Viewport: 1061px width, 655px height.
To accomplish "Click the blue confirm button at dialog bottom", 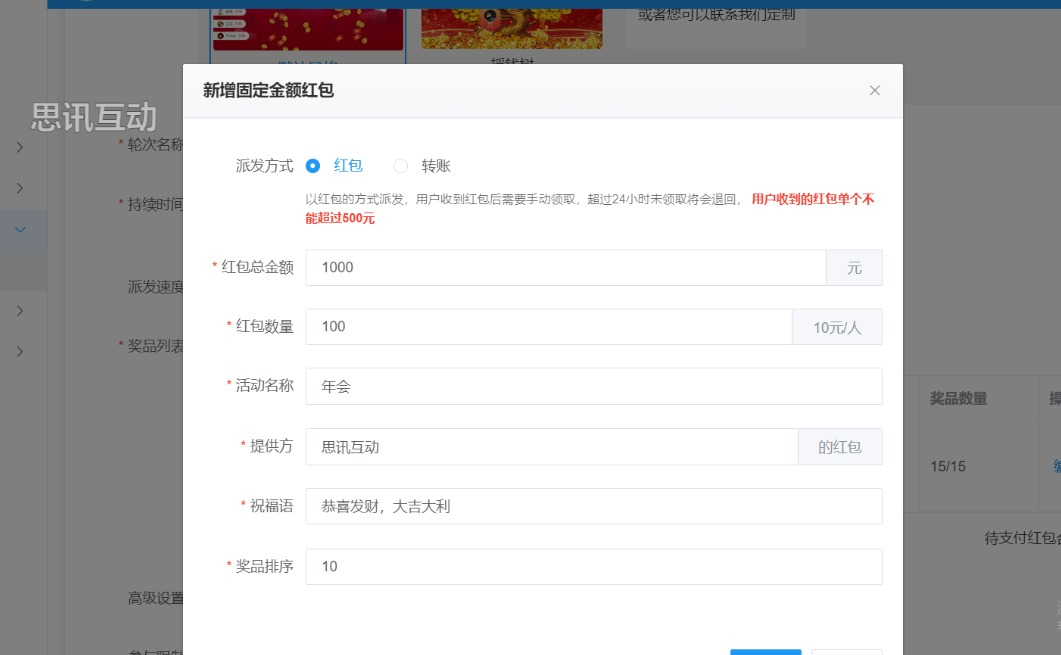I will tap(765, 652).
